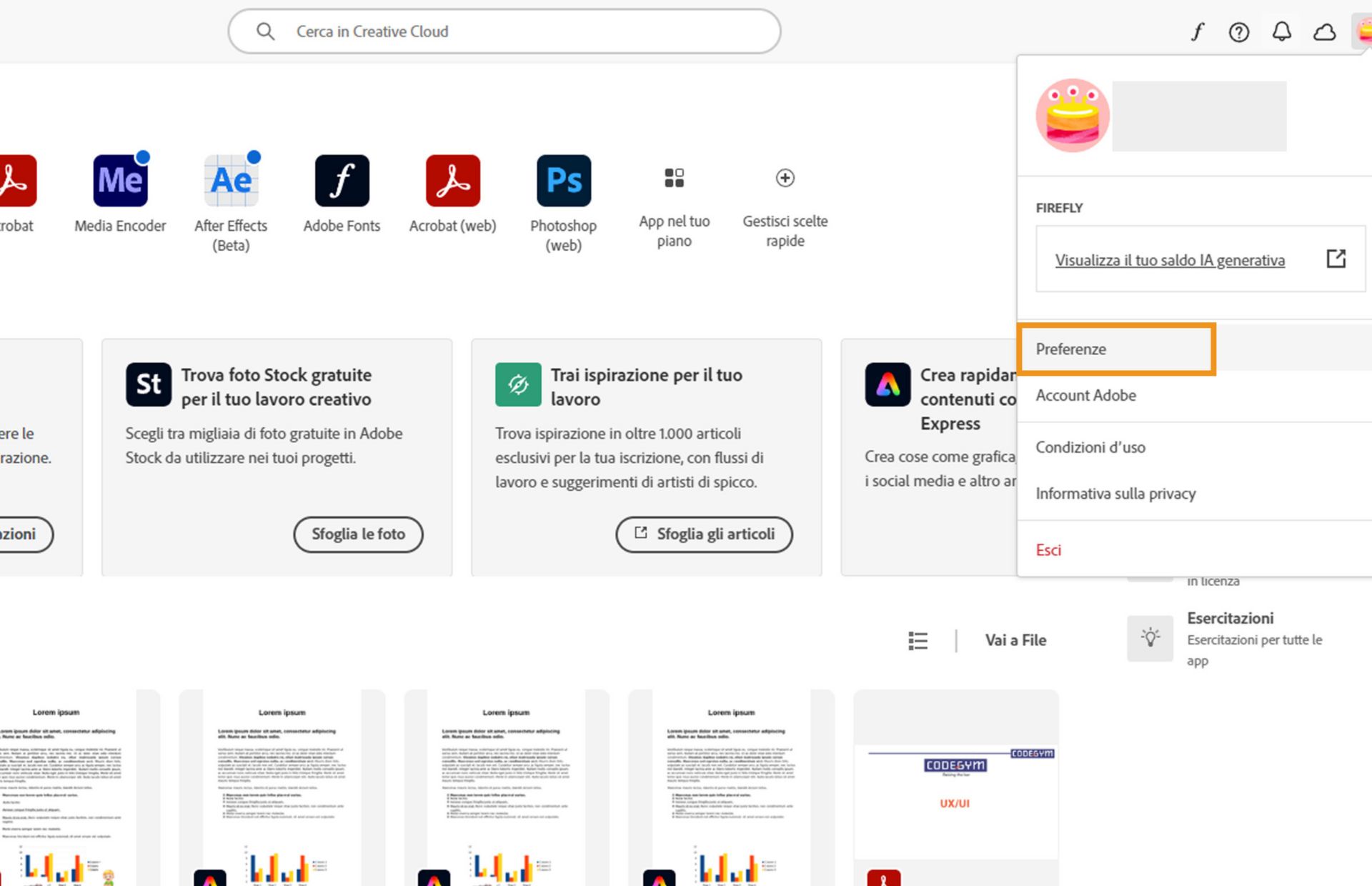Viewport: 1372px width, 886px height.
Task: Select Preferenze in the account menu
Action: click(1070, 349)
